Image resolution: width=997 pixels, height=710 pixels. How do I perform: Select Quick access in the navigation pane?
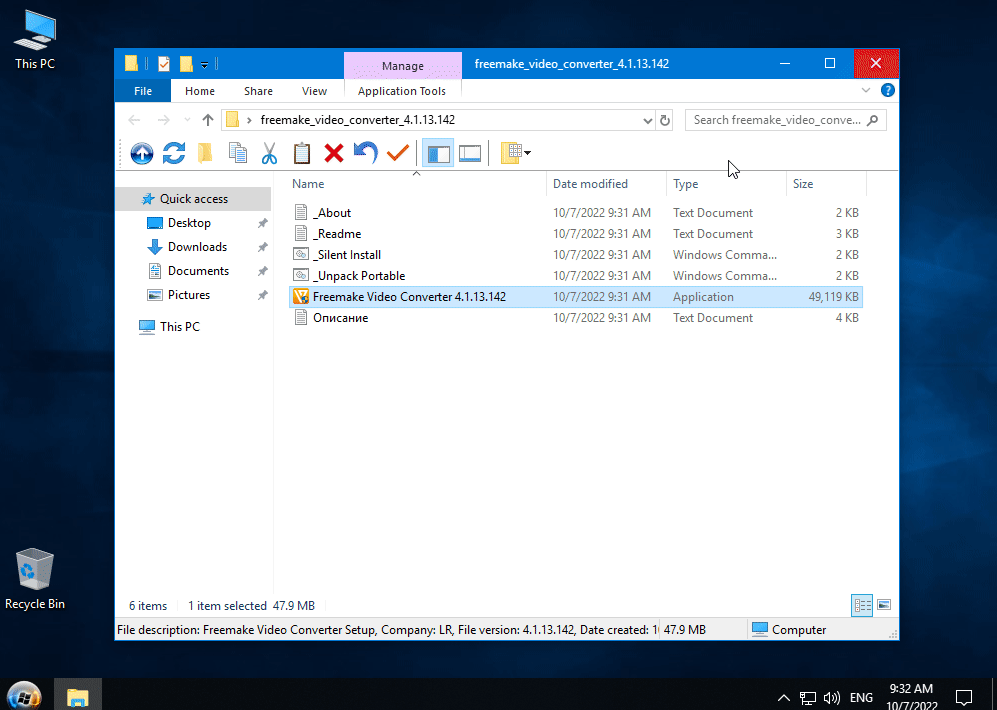click(193, 199)
